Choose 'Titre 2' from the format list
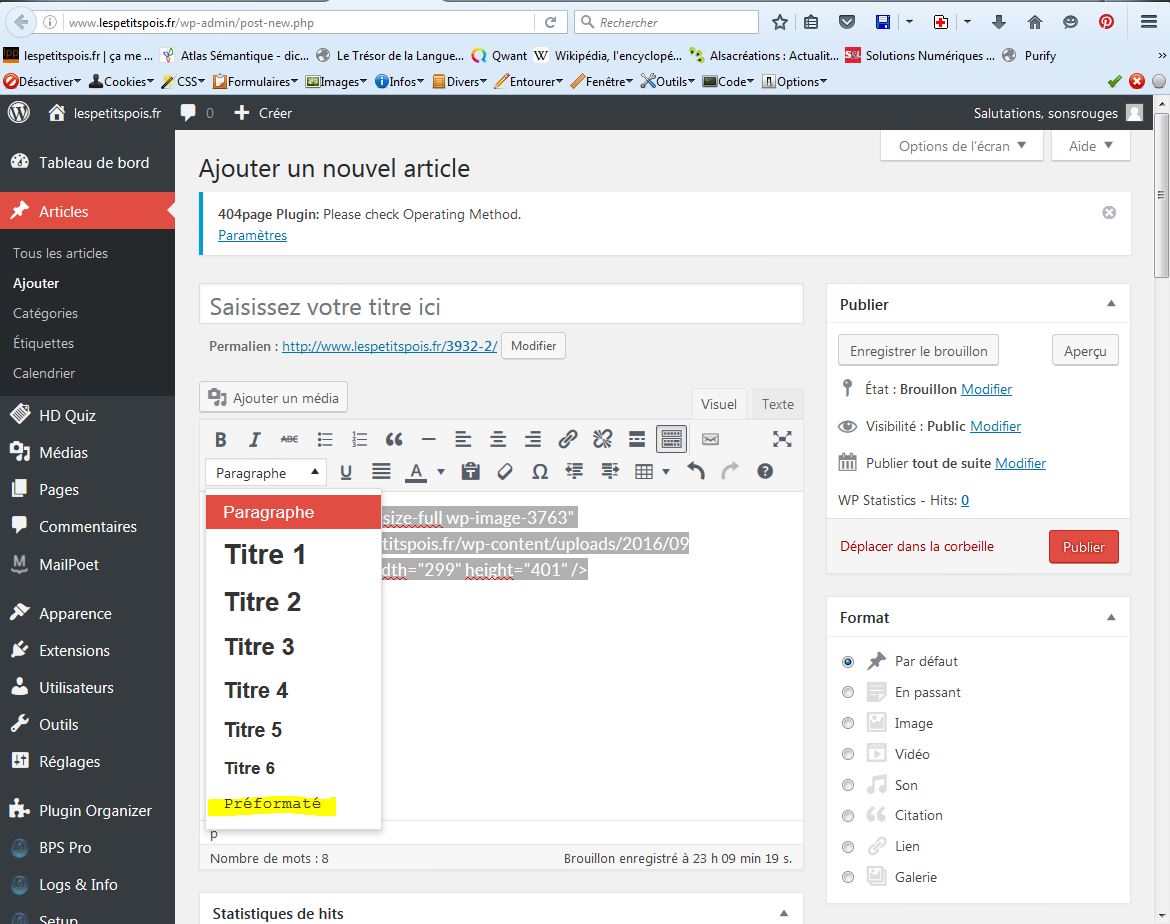Screen dimensions: 1170x924 (x=263, y=602)
